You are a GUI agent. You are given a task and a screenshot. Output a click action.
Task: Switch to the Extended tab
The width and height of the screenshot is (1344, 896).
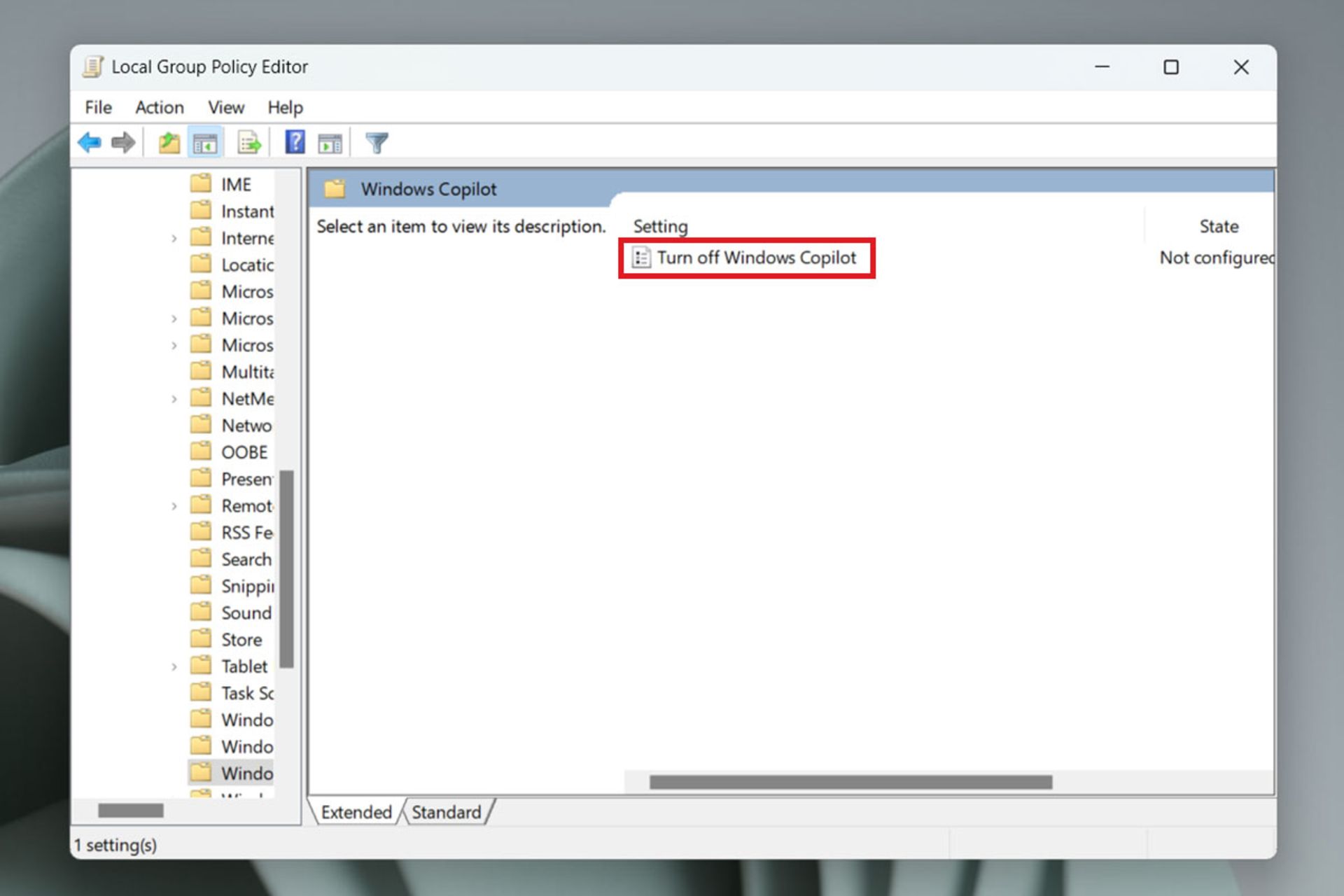356,812
